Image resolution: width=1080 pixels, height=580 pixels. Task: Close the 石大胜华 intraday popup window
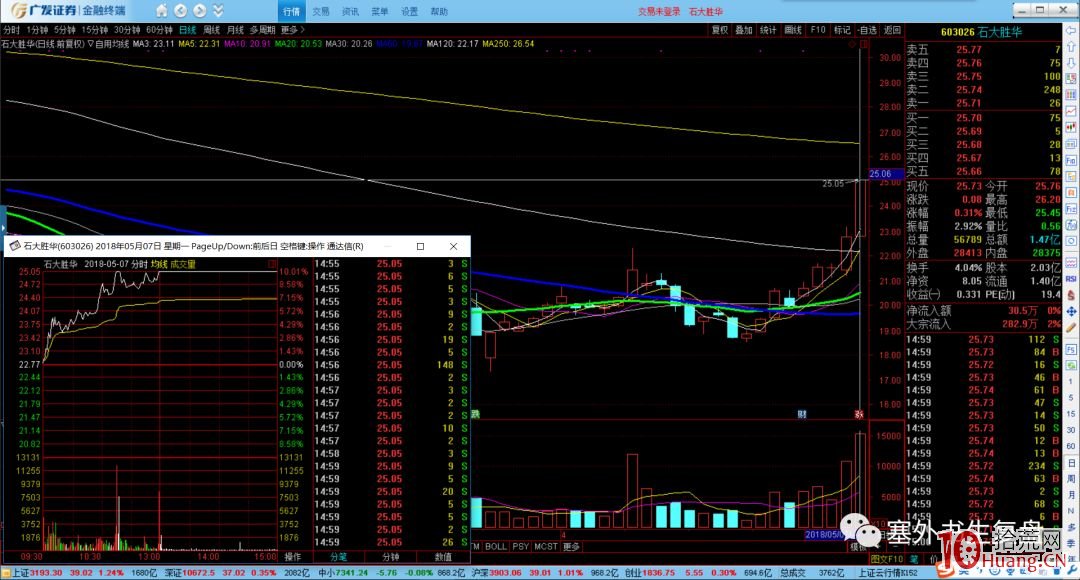[x=453, y=246]
